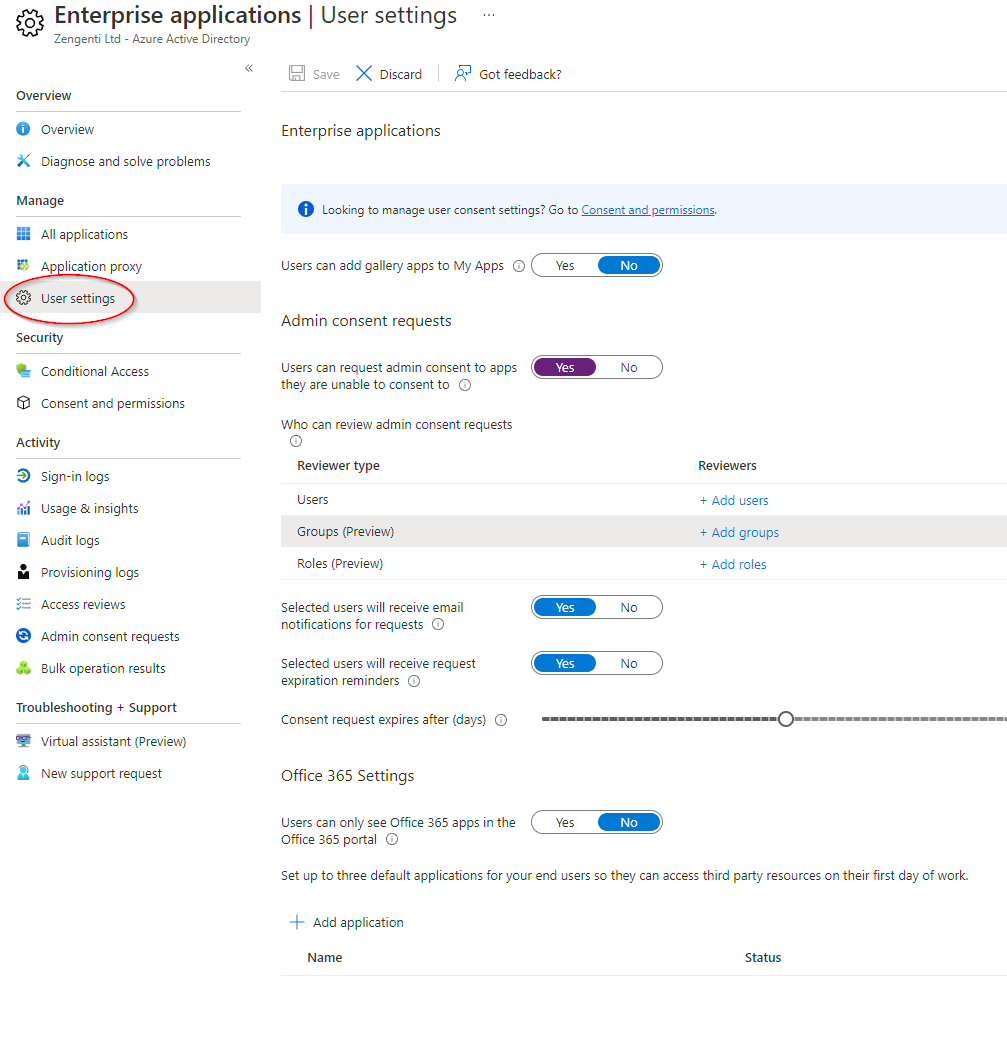The image size is (1007, 1055).
Task: Click the Consent and permissions cube icon
Action: click(24, 402)
